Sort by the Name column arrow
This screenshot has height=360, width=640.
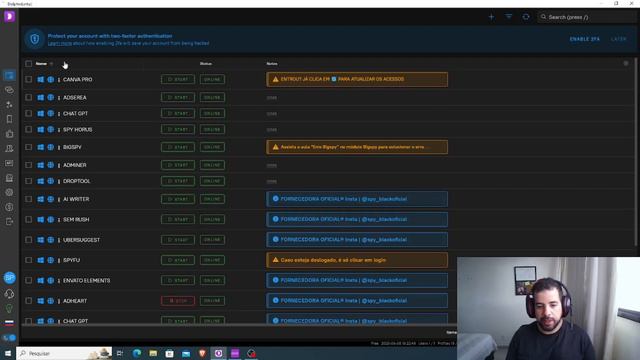pos(51,64)
